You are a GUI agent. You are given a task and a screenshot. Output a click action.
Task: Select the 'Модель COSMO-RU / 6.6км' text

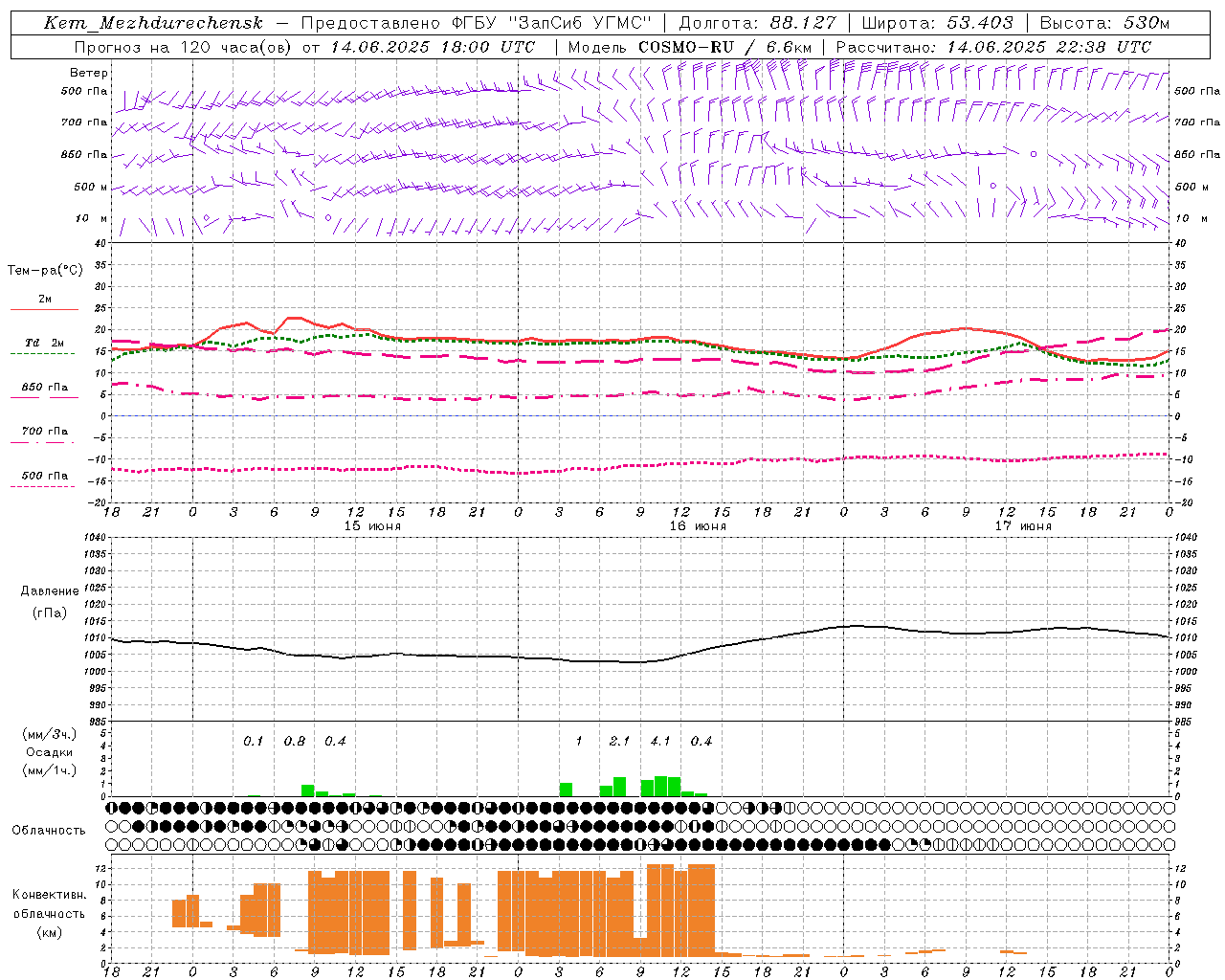click(x=690, y=47)
